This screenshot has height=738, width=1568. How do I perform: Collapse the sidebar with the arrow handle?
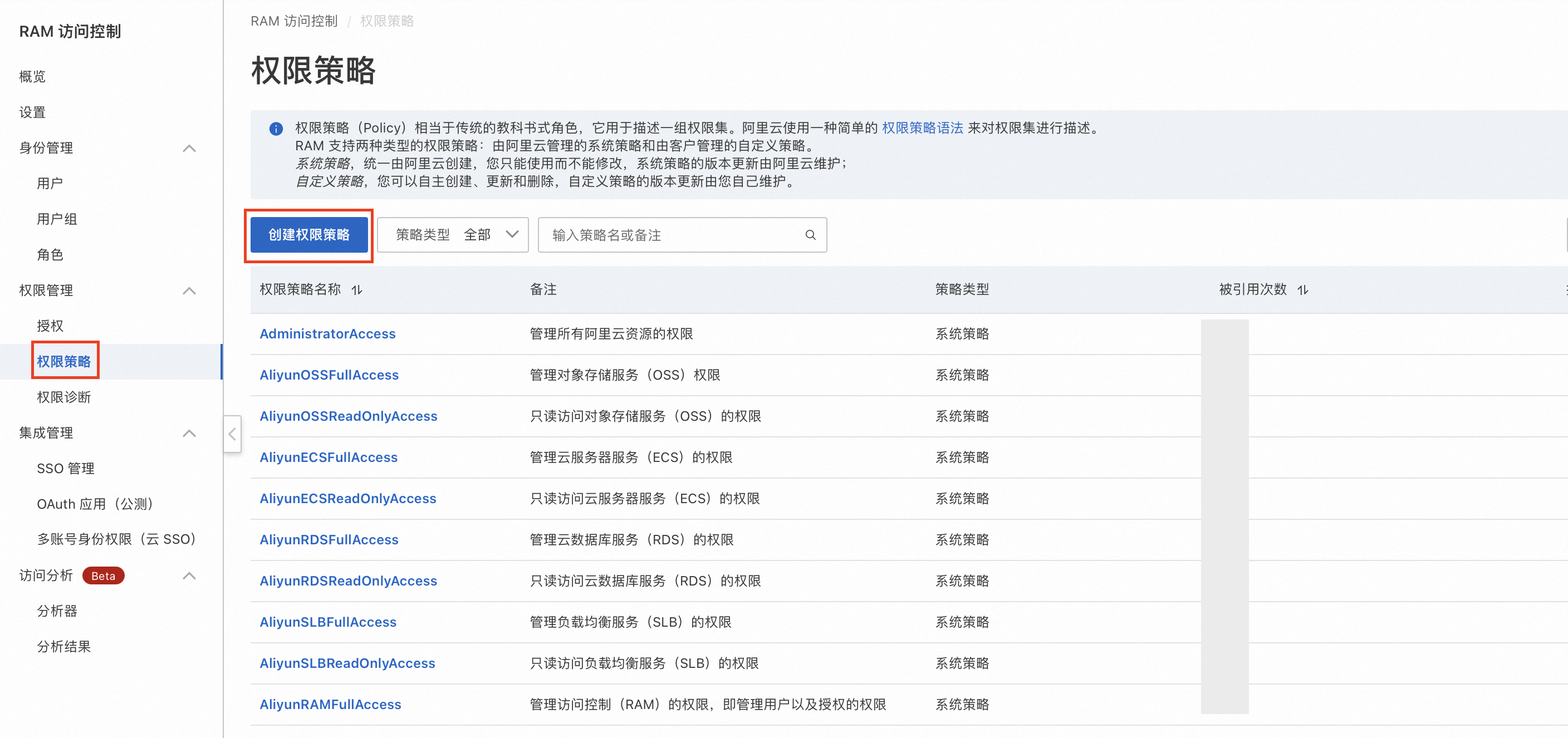pos(233,434)
